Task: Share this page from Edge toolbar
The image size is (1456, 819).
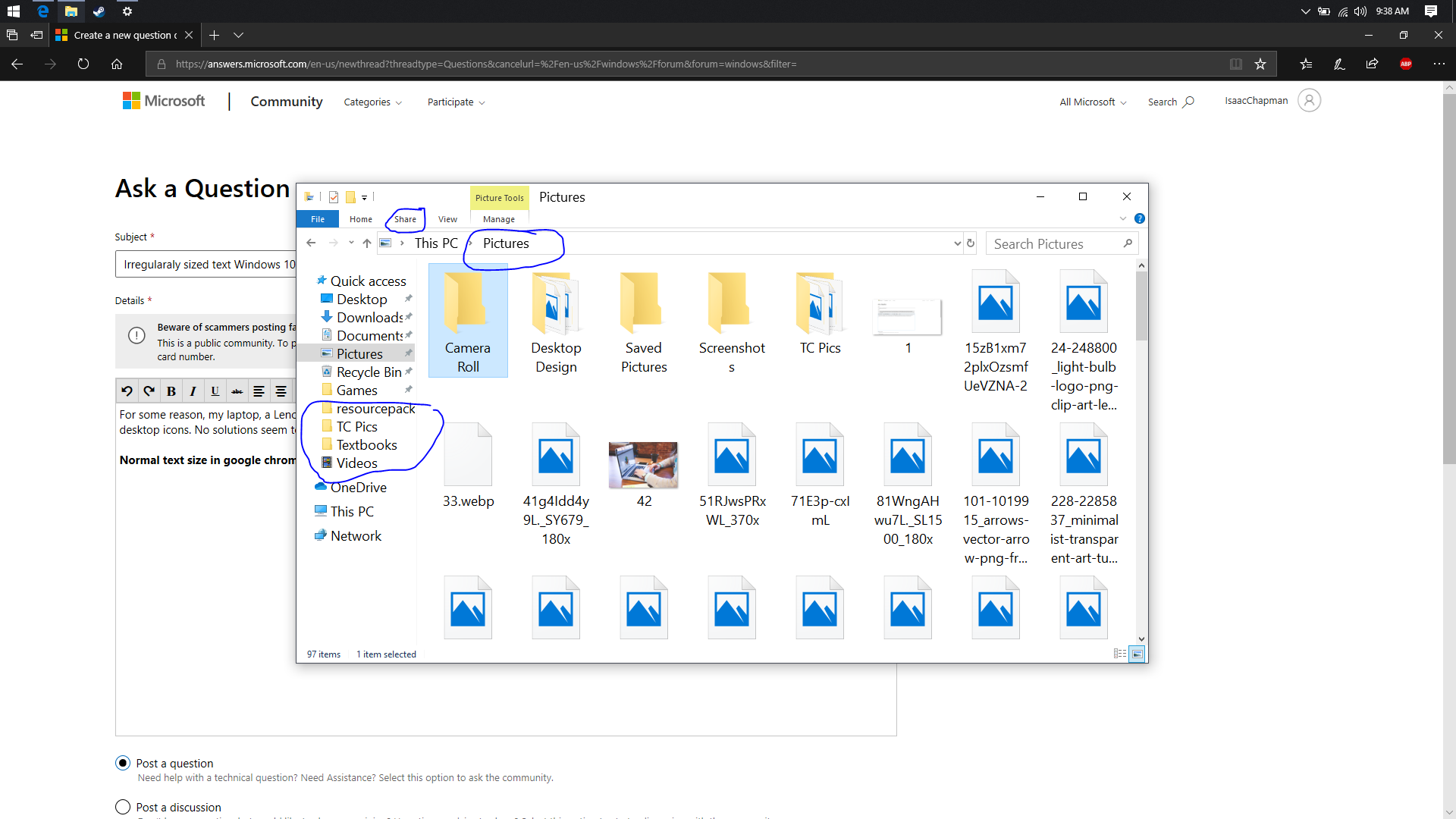Action: coord(1372,64)
